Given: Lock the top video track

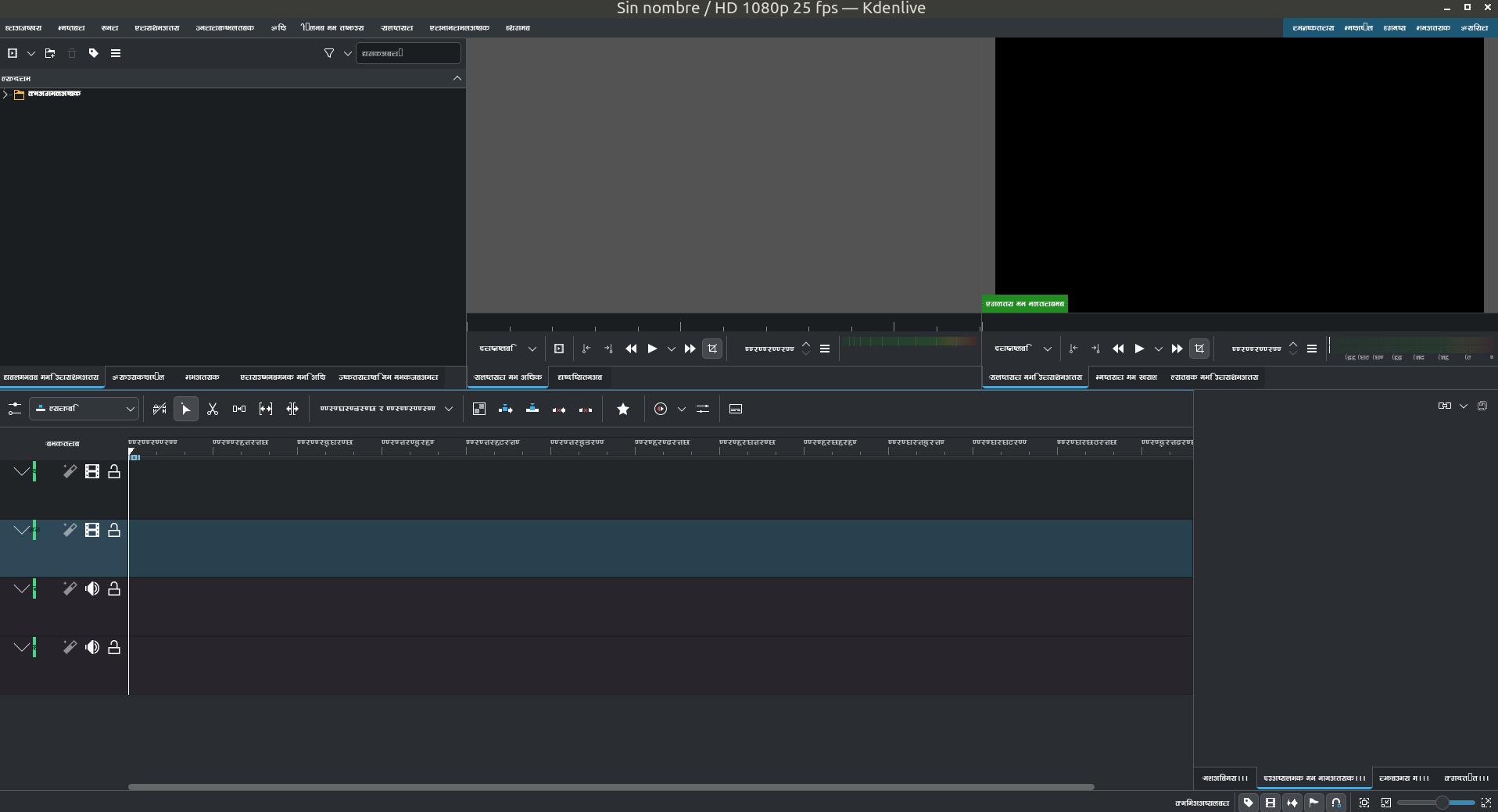Looking at the screenshot, I should [x=114, y=471].
